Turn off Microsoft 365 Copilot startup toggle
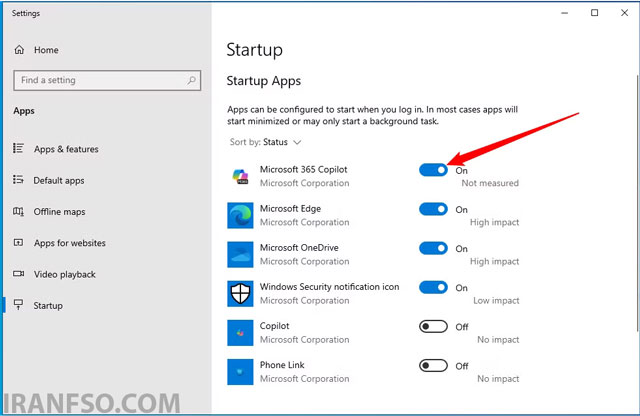 [433, 170]
